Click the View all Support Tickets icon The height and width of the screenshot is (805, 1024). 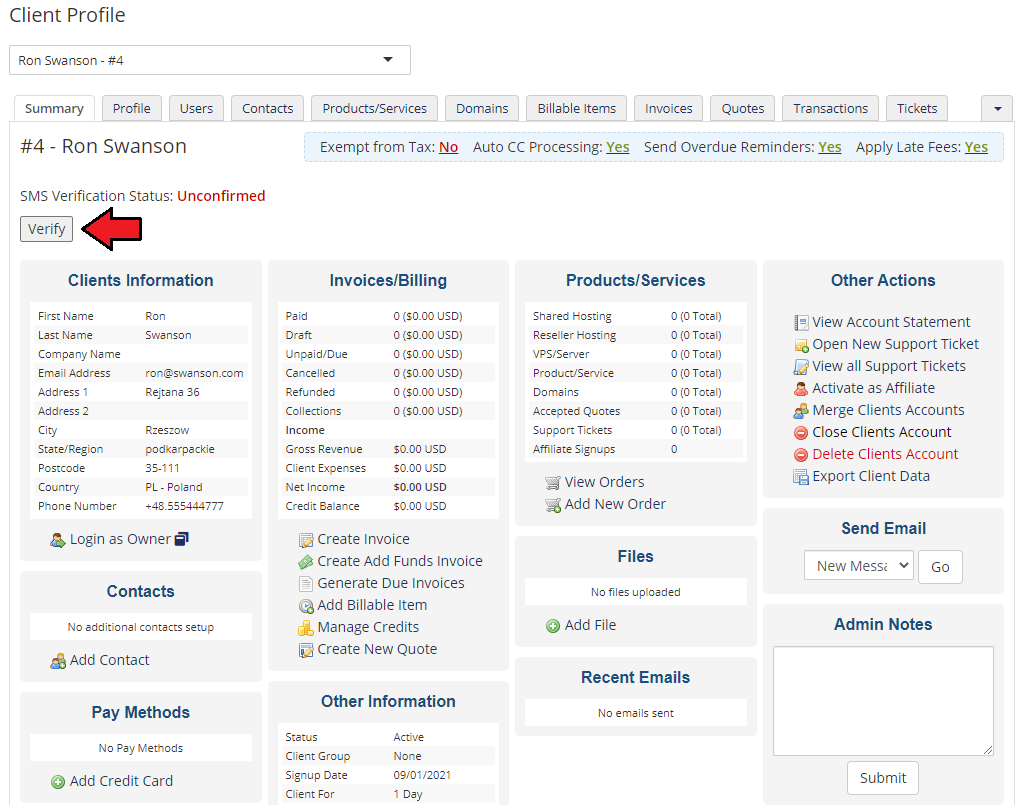tap(801, 367)
